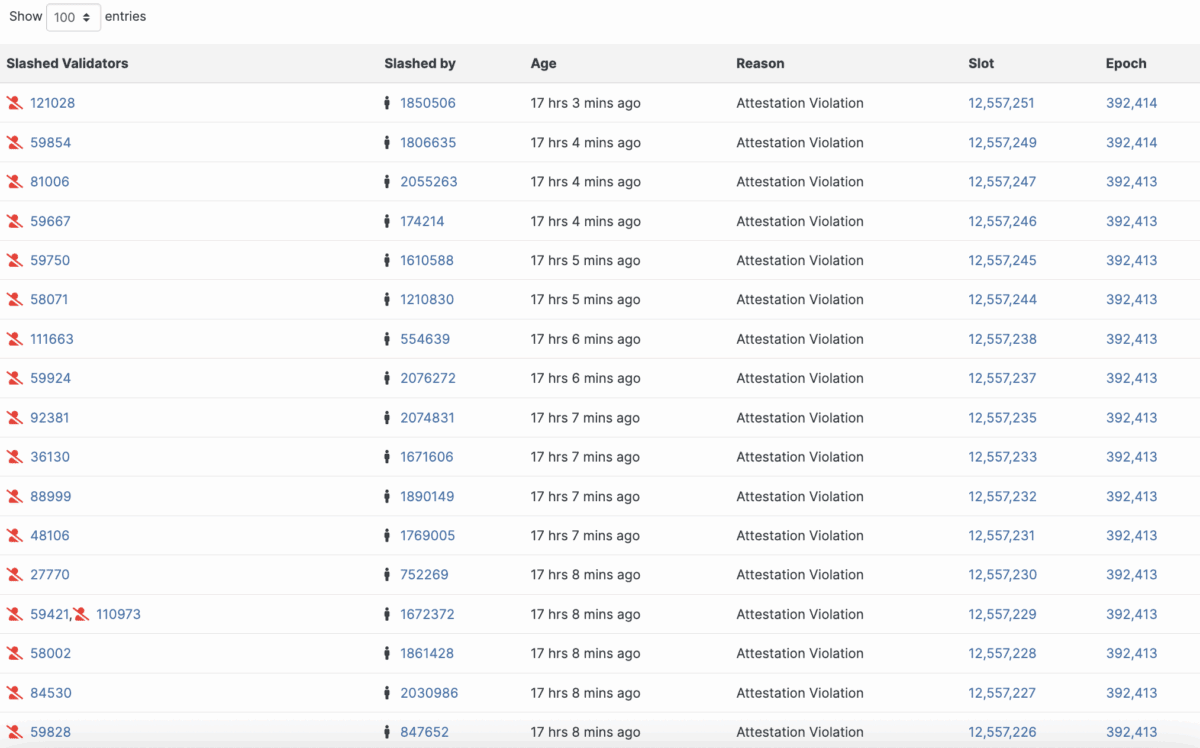
Task: Open slashed validator 48106
Action: 50,535
